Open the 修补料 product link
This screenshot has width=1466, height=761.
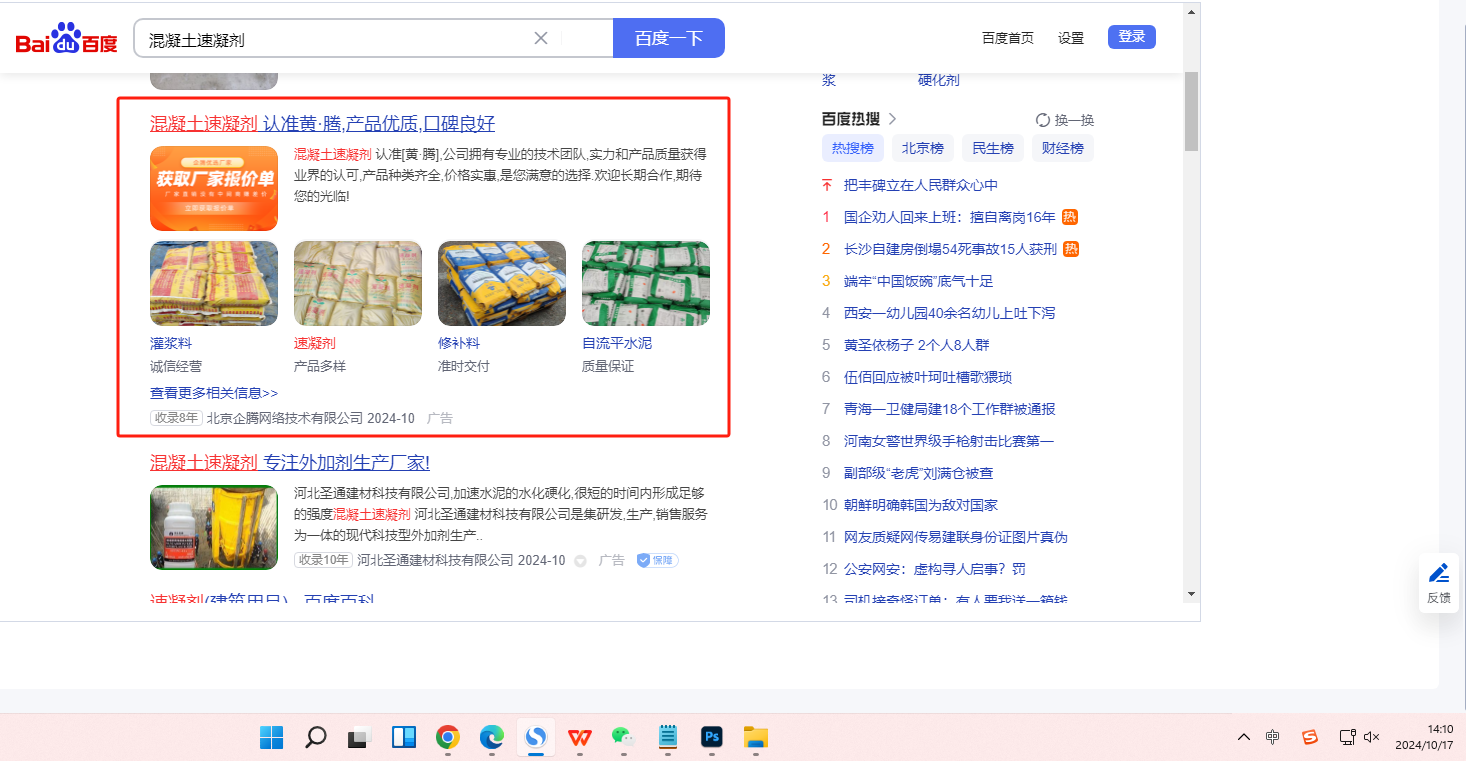click(459, 343)
